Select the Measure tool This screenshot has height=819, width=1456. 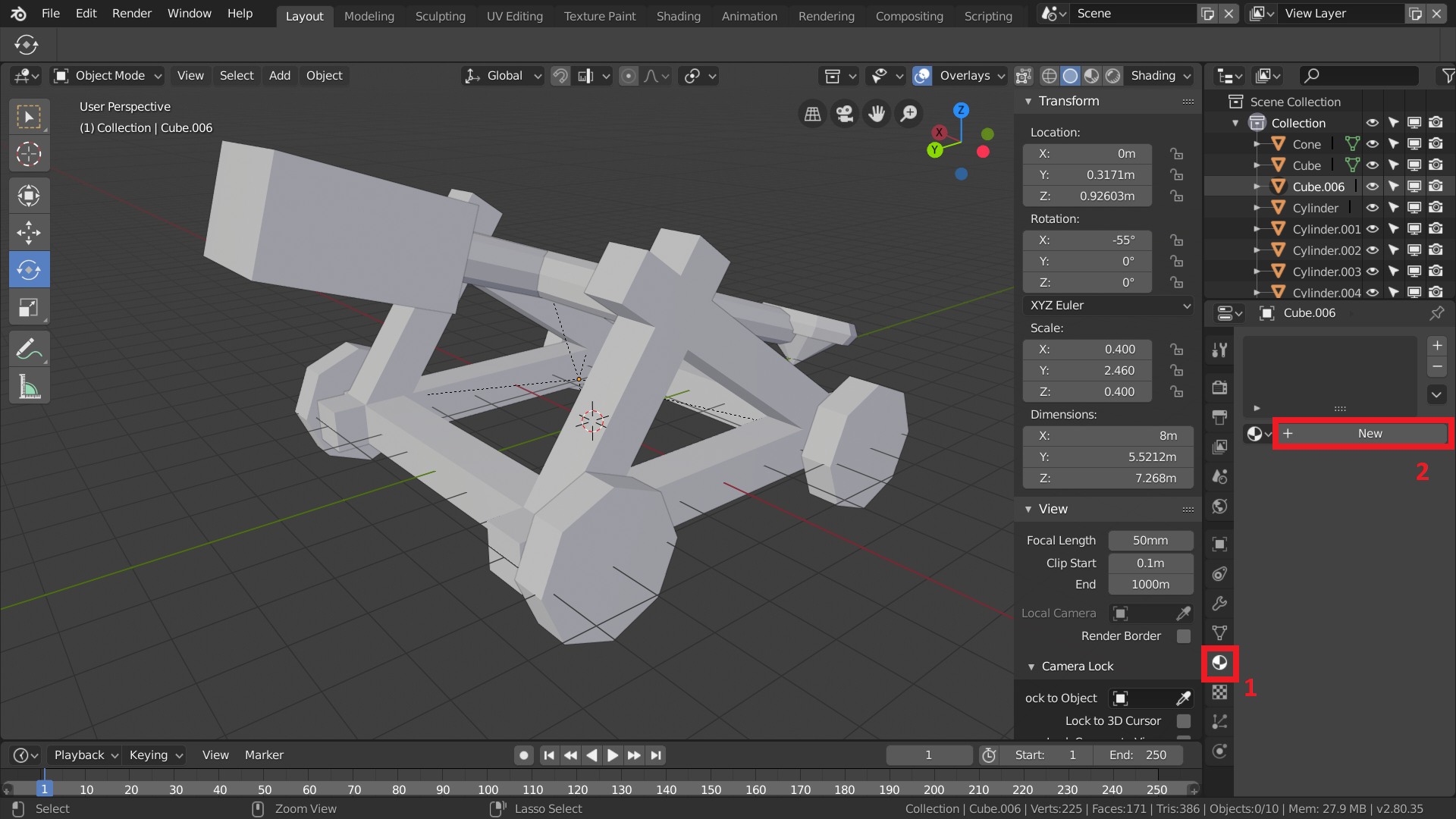[x=29, y=387]
